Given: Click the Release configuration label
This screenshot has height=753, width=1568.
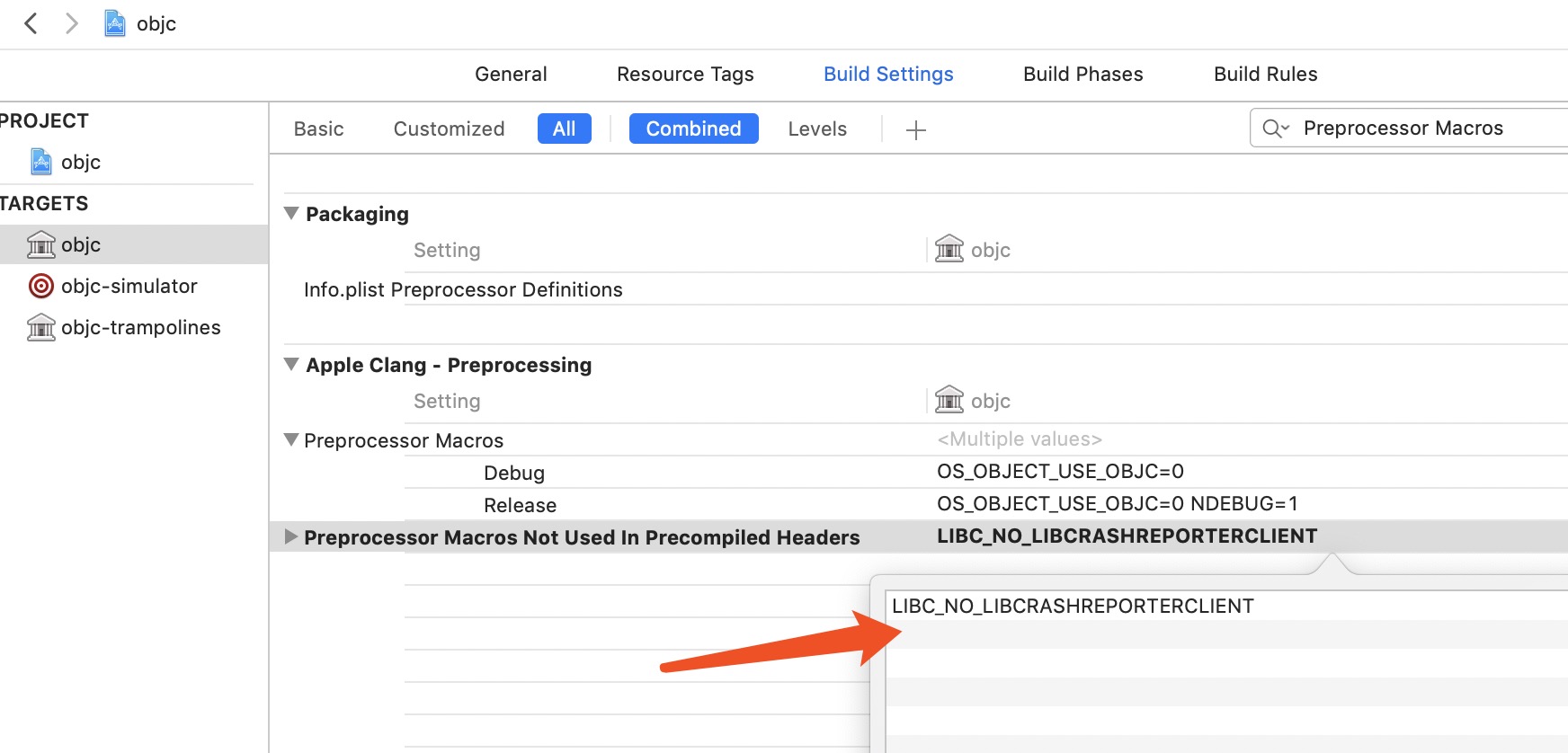Looking at the screenshot, I should pos(520,505).
